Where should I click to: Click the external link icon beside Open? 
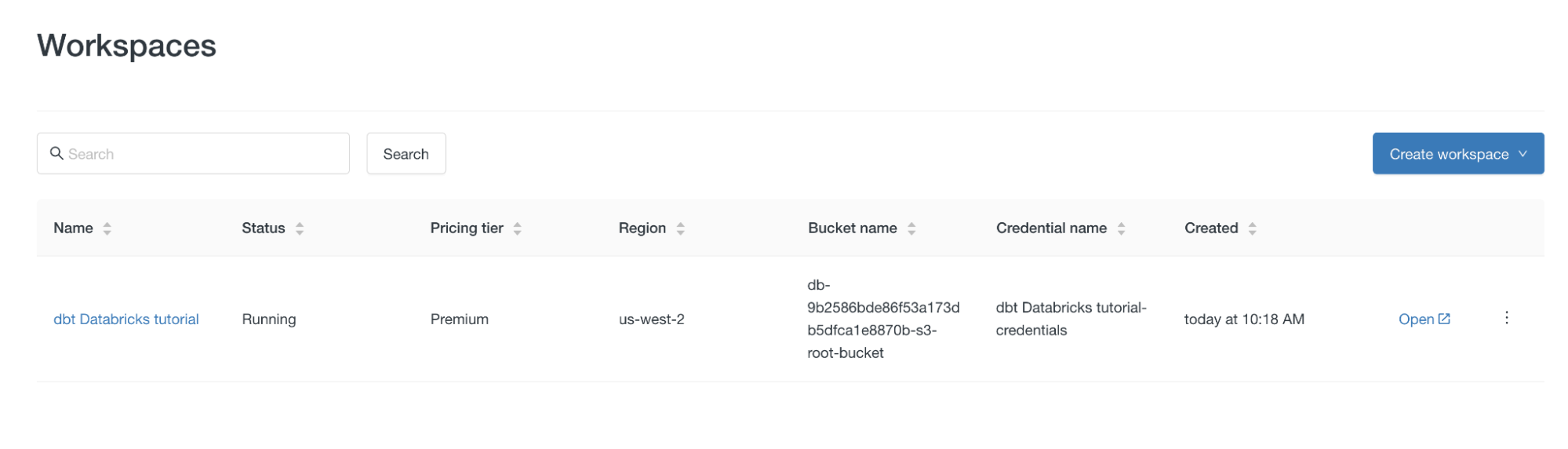coord(1444,319)
